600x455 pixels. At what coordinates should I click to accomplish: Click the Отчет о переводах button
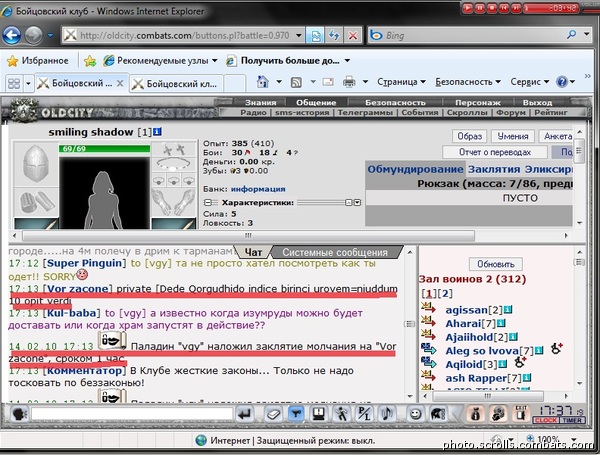tap(495, 152)
